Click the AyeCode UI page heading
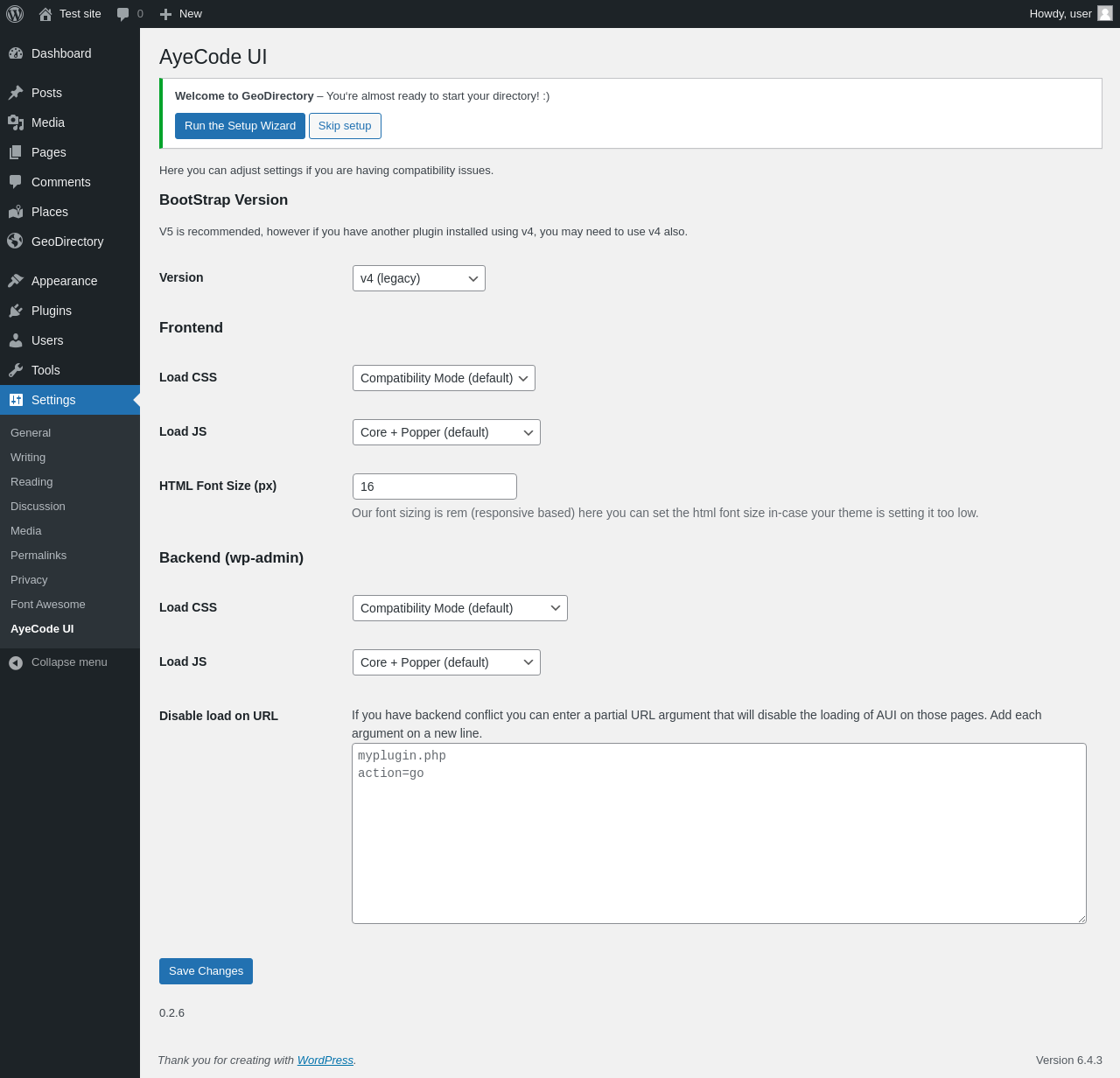 click(213, 57)
